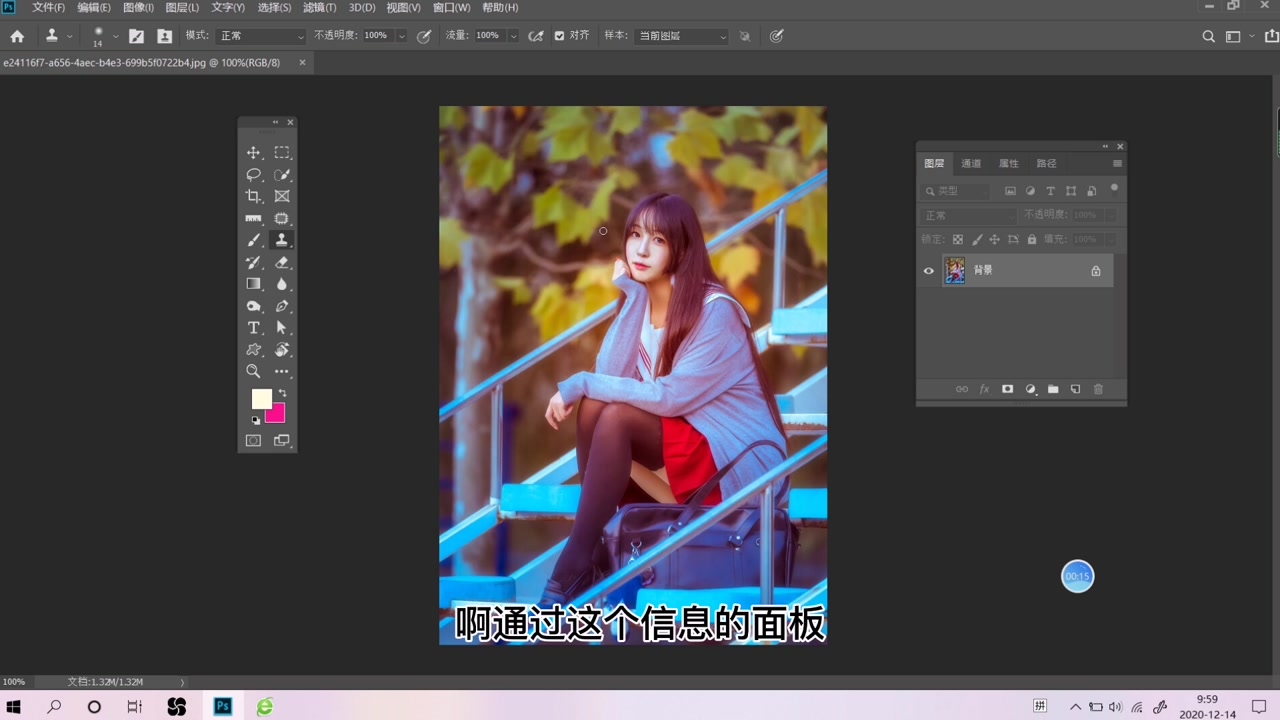
Task: Toggle pixel layer filter in Layers panel
Action: 1010,191
